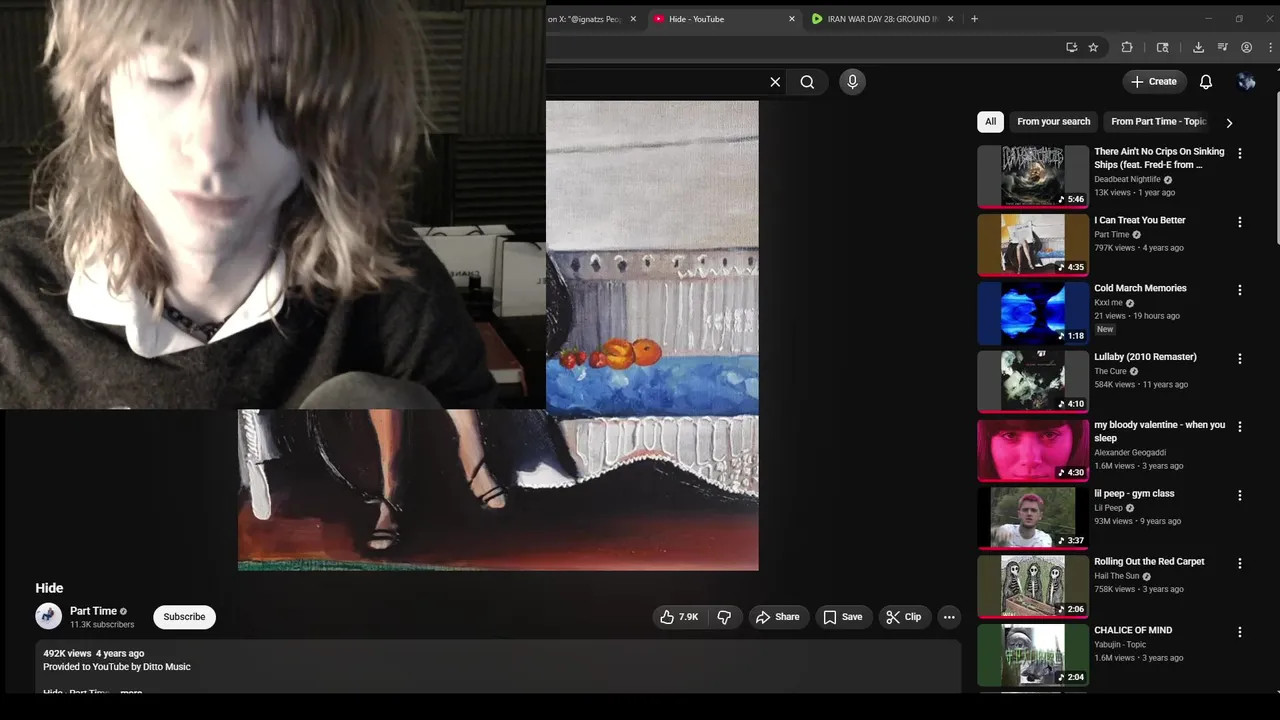
Task: Click the Share button
Action: [777, 617]
